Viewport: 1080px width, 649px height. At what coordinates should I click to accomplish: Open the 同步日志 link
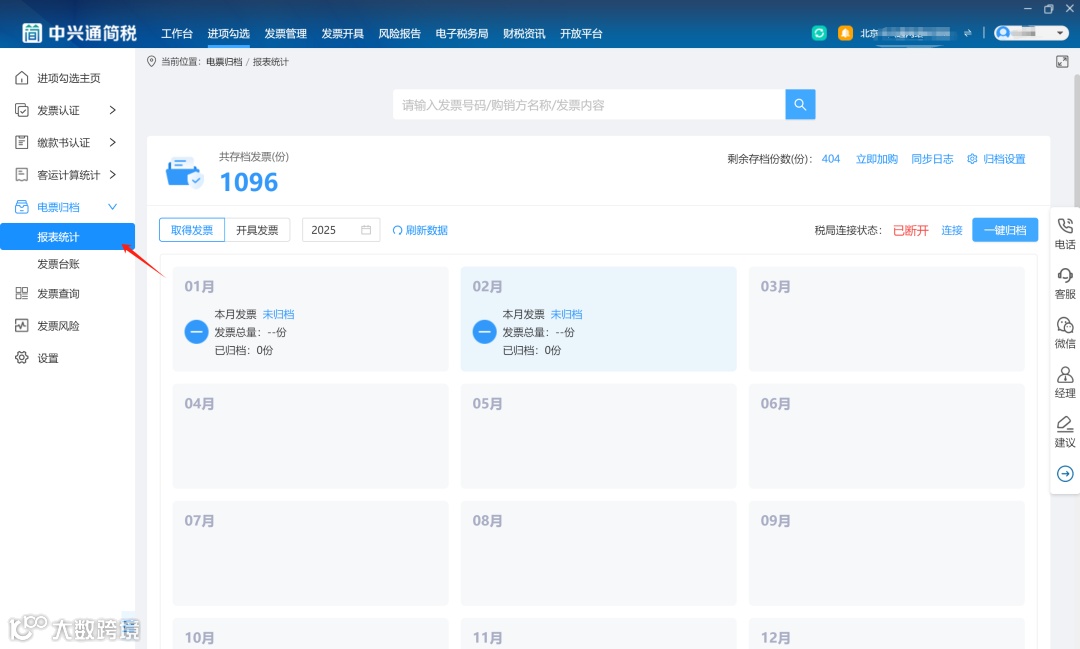932,159
